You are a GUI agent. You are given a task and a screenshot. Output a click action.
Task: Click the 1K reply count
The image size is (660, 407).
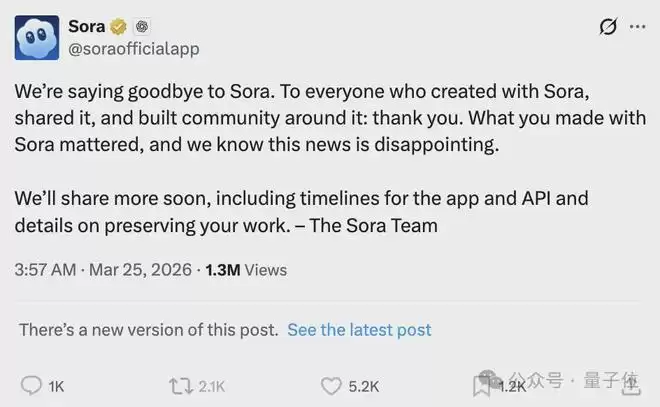[x=56, y=386]
